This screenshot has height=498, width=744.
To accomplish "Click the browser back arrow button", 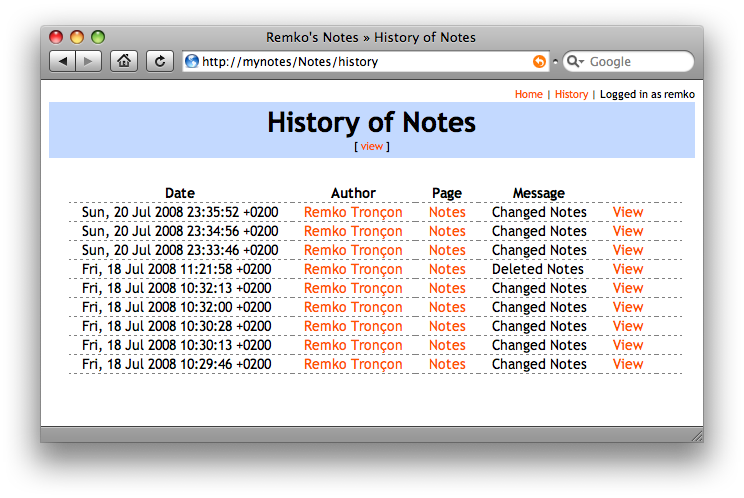I will (x=62, y=61).
